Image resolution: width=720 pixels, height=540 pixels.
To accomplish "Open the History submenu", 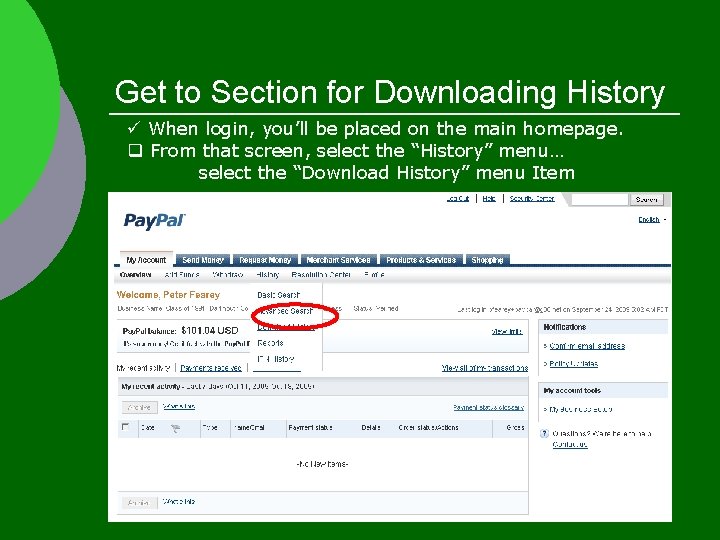I will (268, 275).
